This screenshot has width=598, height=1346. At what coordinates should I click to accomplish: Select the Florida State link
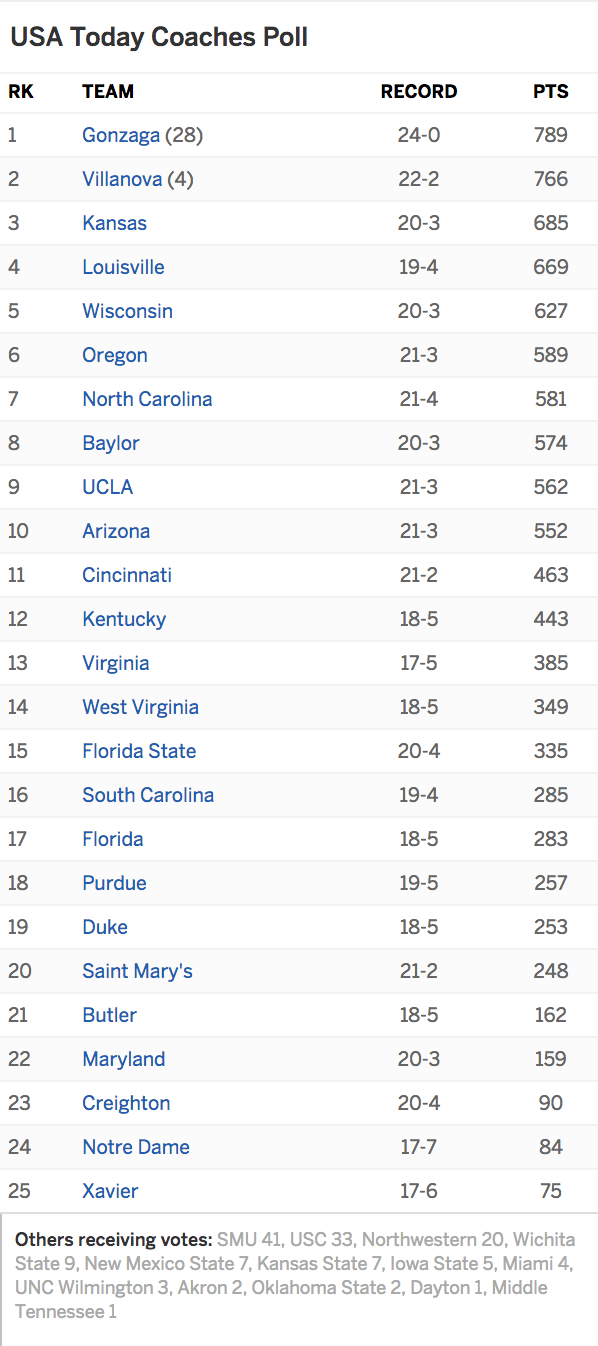point(139,751)
